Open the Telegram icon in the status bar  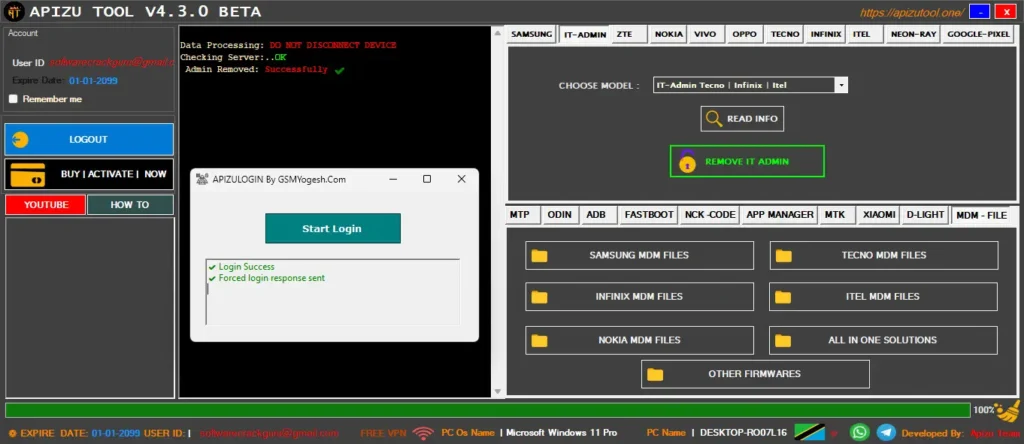[886, 433]
